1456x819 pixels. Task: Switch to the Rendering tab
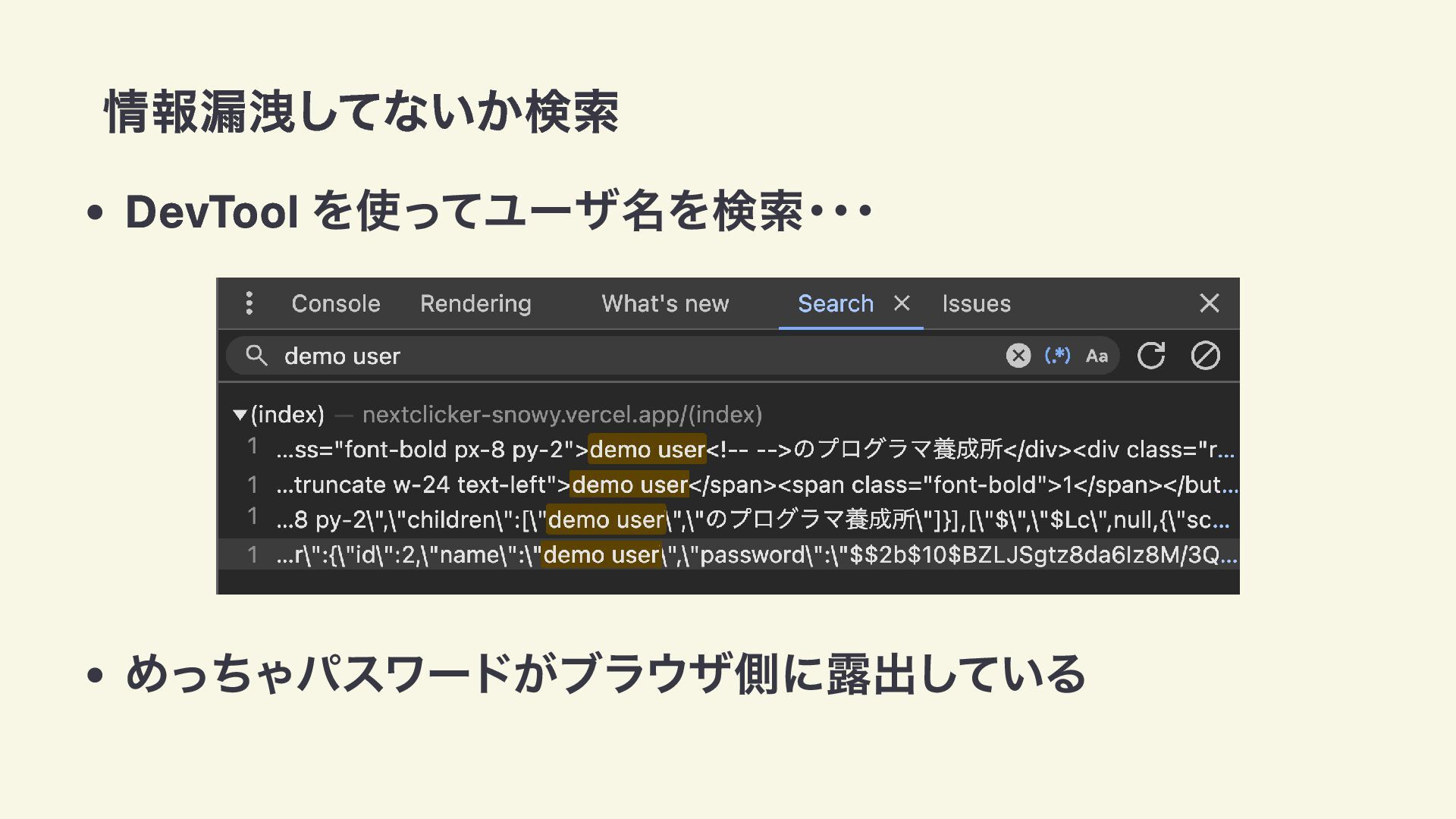tap(475, 303)
